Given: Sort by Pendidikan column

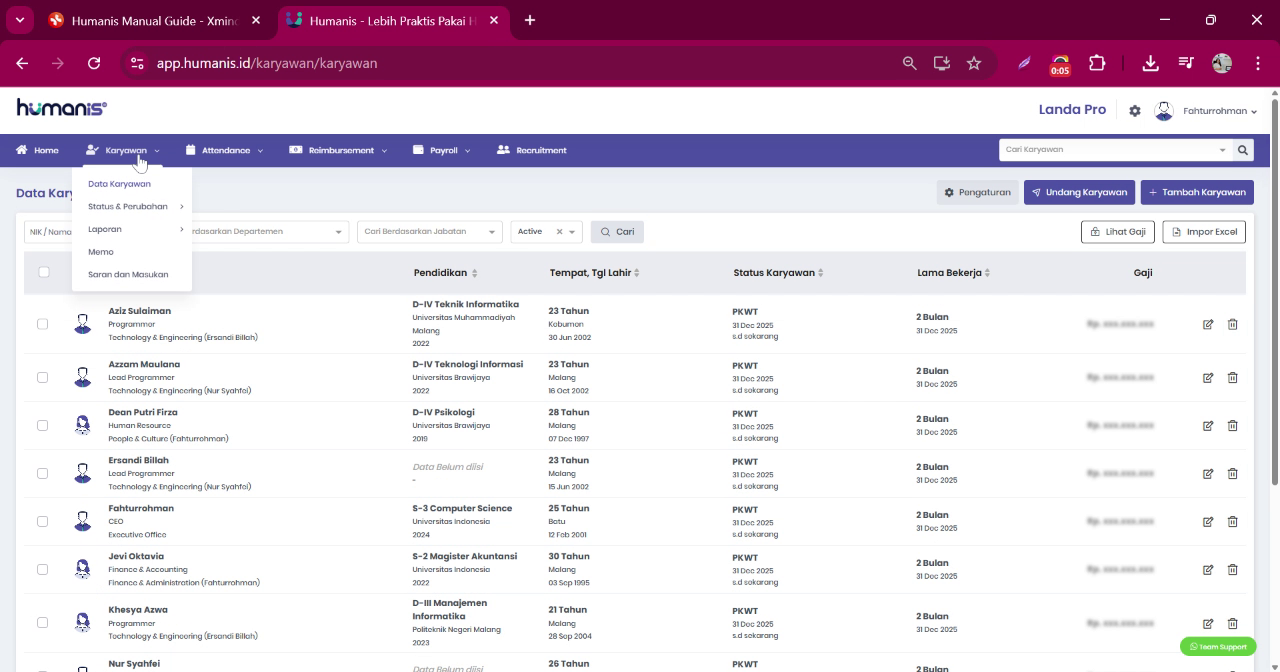Looking at the screenshot, I should 446,273.
